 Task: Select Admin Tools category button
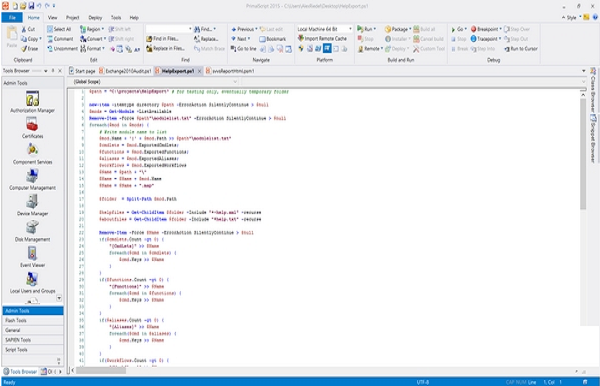click(33, 311)
